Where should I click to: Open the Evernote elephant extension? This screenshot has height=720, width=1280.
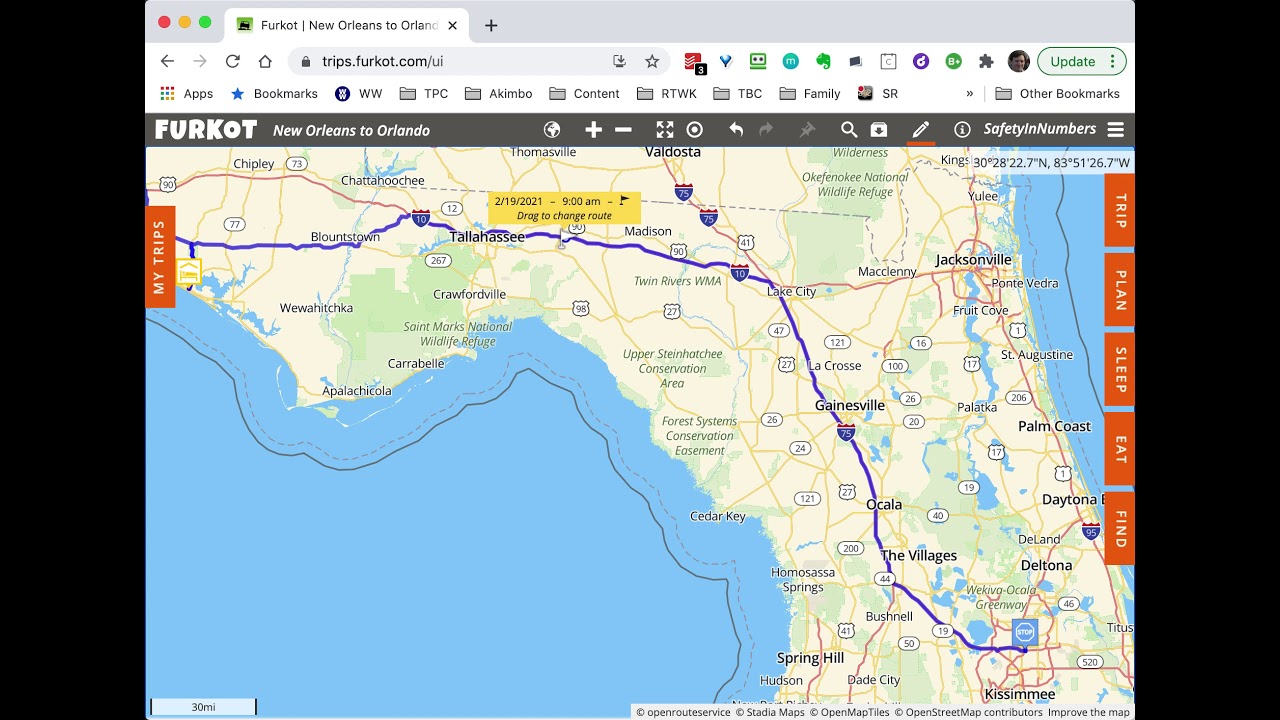click(824, 61)
